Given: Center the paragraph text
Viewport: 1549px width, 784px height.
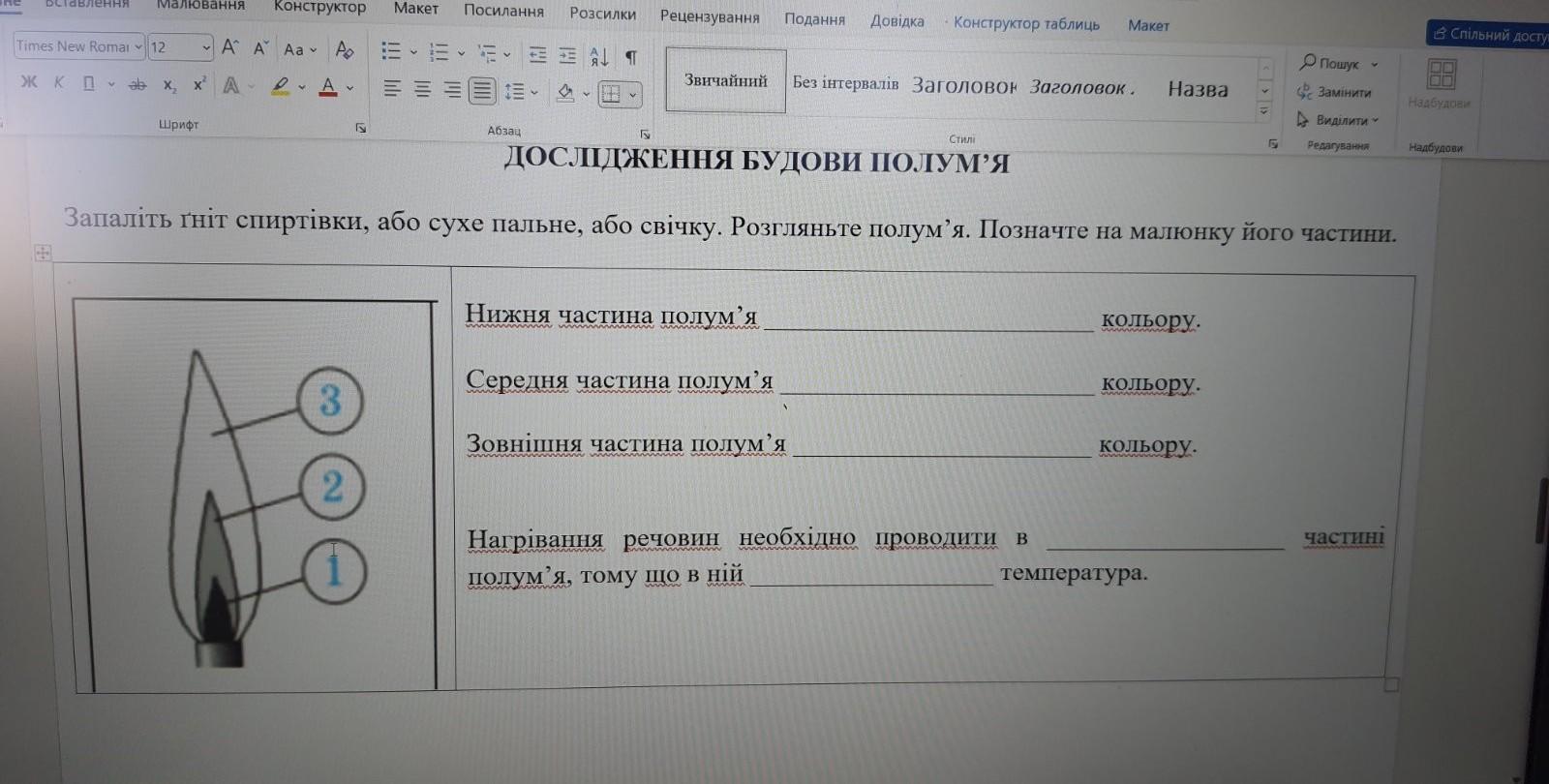Looking at the screenshot, I should (x=422, y=89).
